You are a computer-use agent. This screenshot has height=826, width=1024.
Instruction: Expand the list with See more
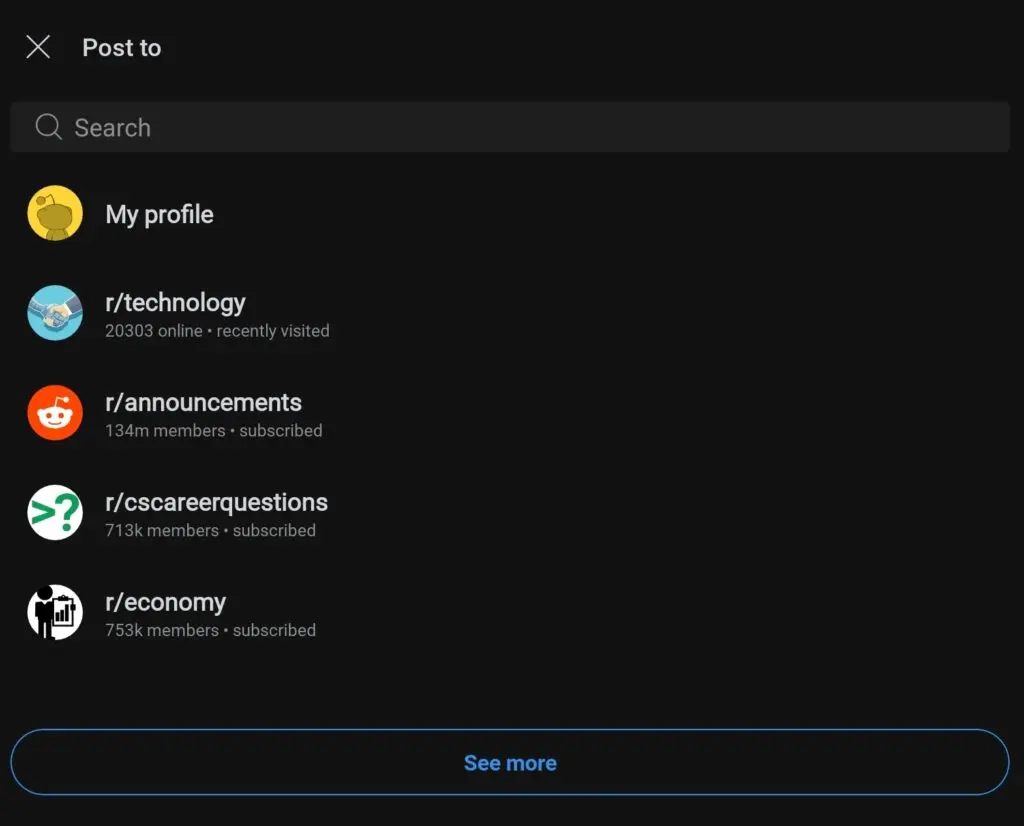click(x=510, y=763)
